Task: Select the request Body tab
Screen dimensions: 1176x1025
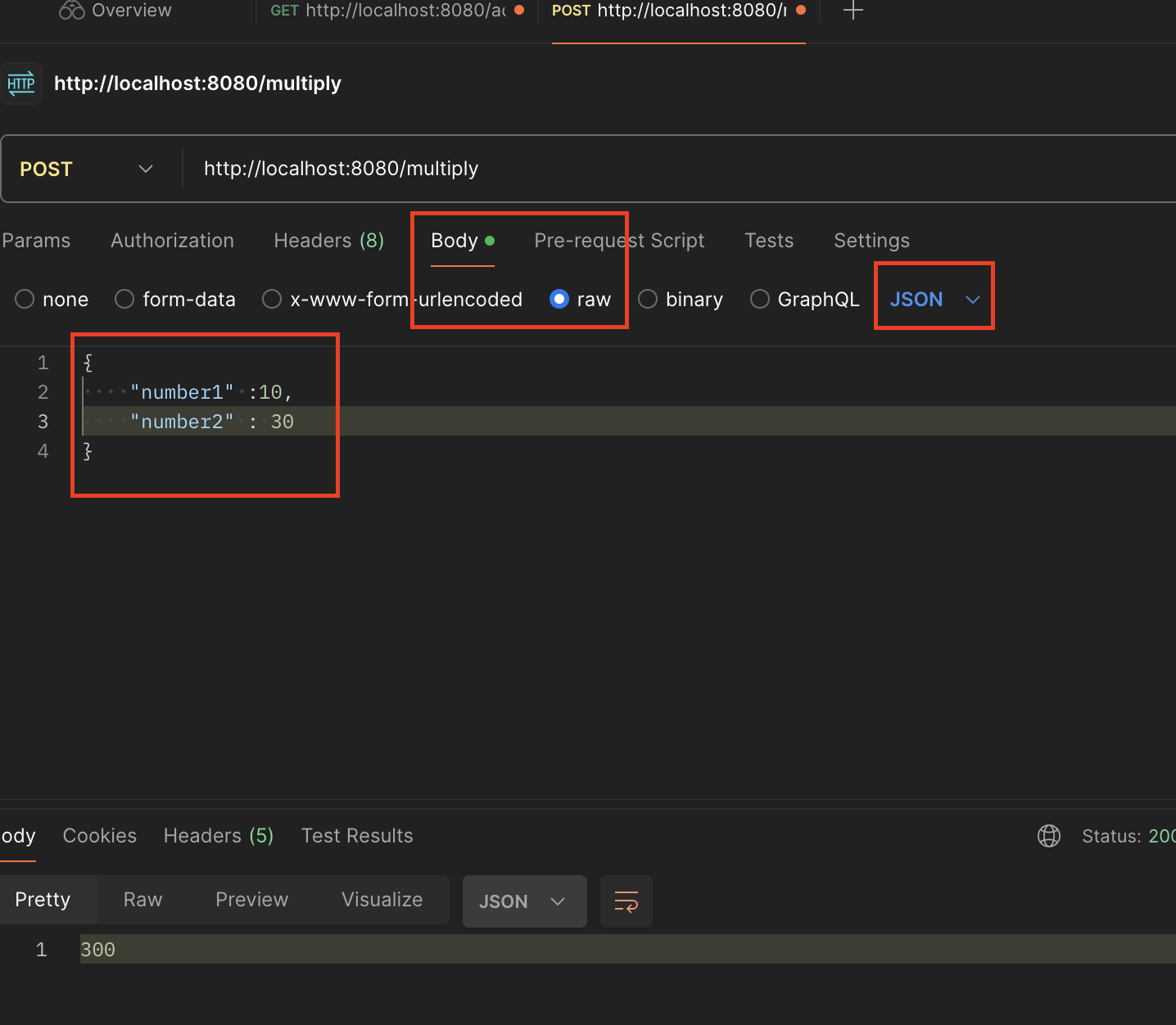Action: (463, 241)
